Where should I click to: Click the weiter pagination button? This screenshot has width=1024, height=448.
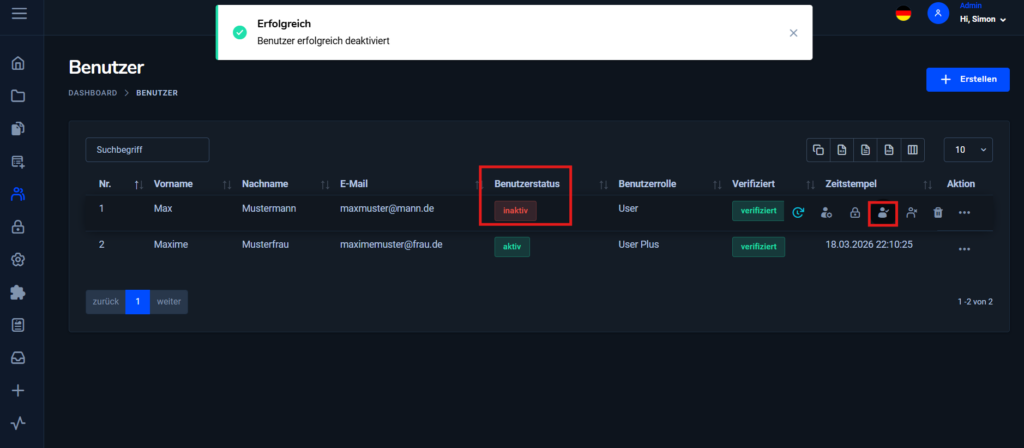(168, 302)
